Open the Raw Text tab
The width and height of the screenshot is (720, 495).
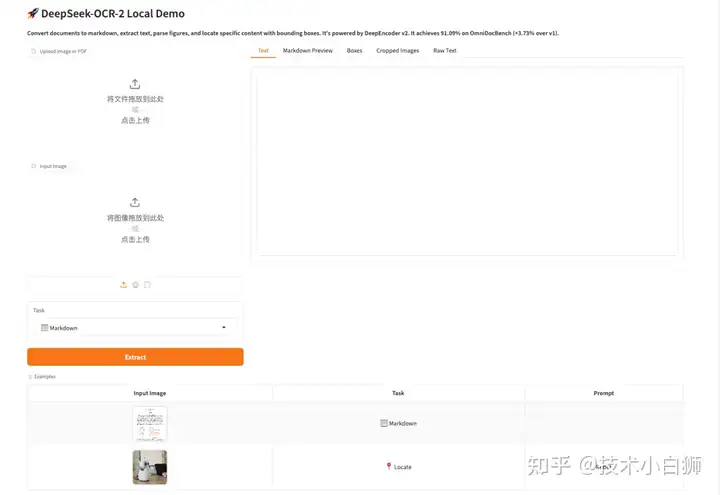444,51
